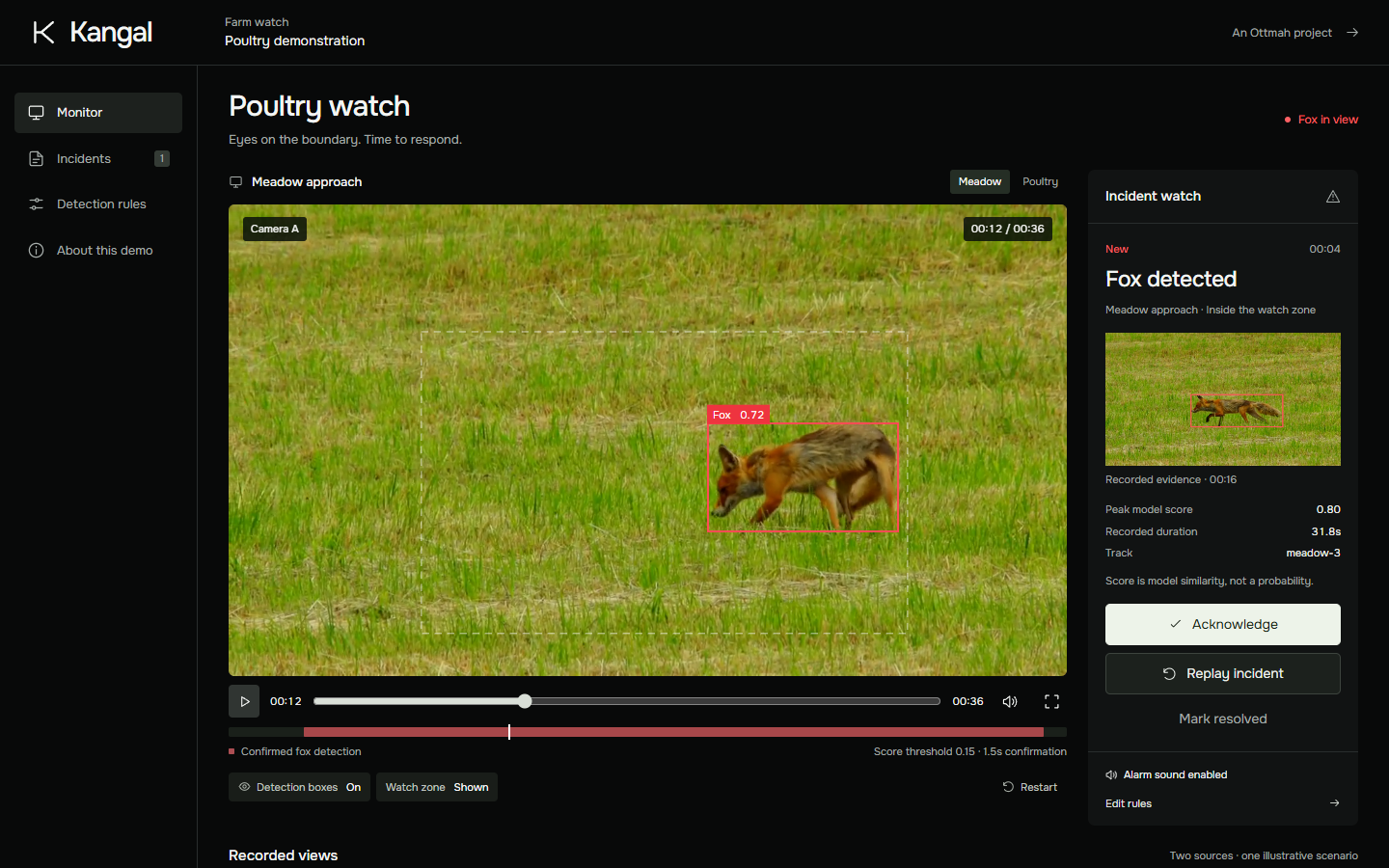1389x868 pixels.
Task: Open Edit rules
Action: click(1223, 803)
